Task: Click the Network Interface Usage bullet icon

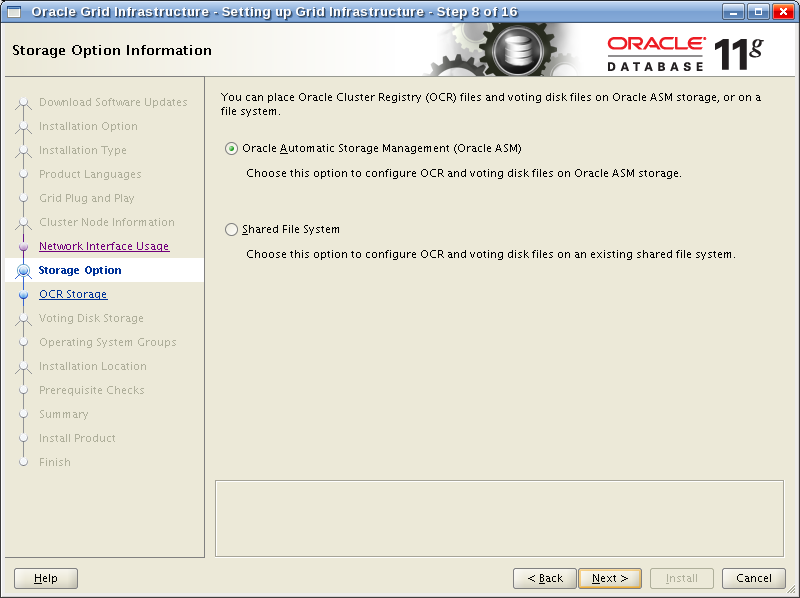Action: point(23,247)
